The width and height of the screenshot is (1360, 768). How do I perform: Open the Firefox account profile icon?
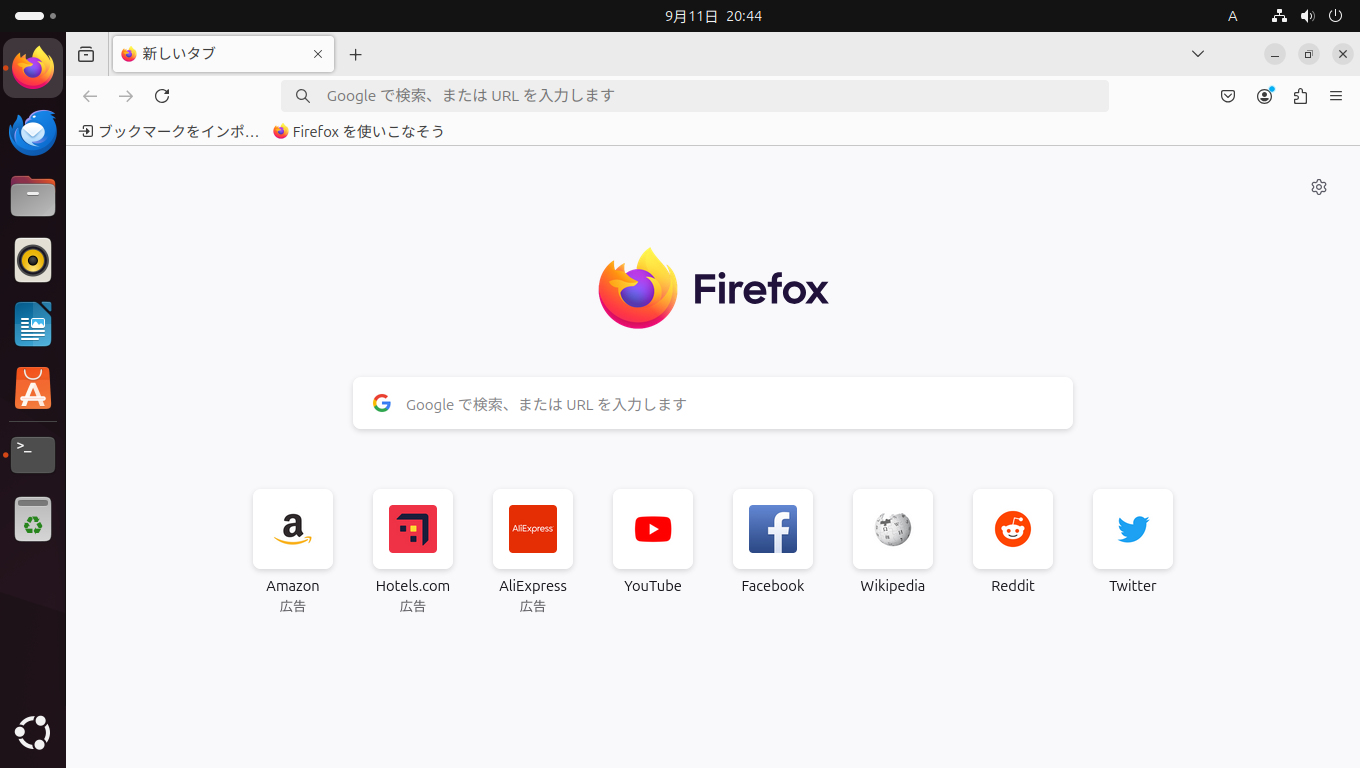(1265, 96)
